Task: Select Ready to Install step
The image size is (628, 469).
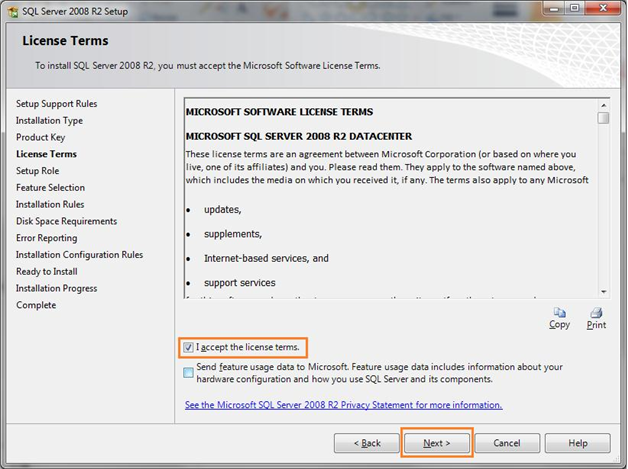Action: point(46,272)
